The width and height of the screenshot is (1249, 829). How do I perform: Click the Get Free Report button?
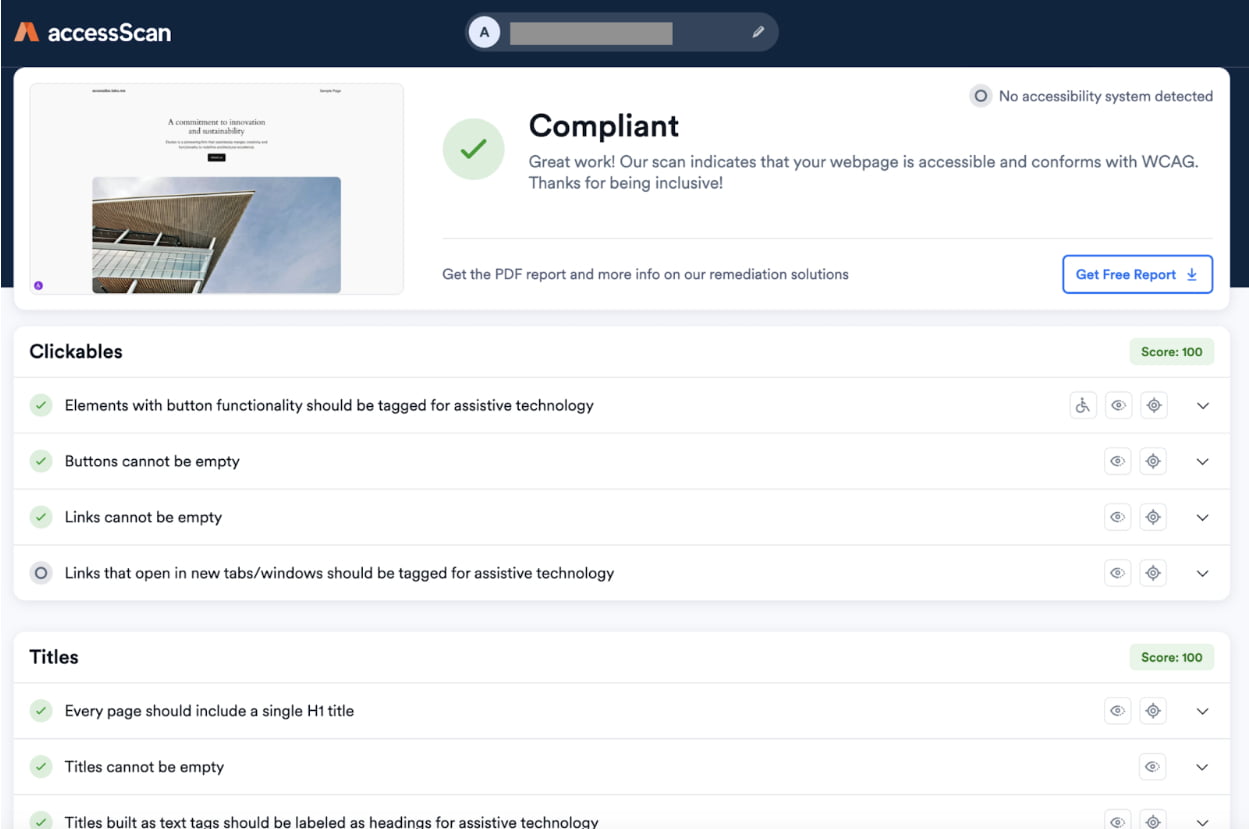click(x=1137, y=274)
